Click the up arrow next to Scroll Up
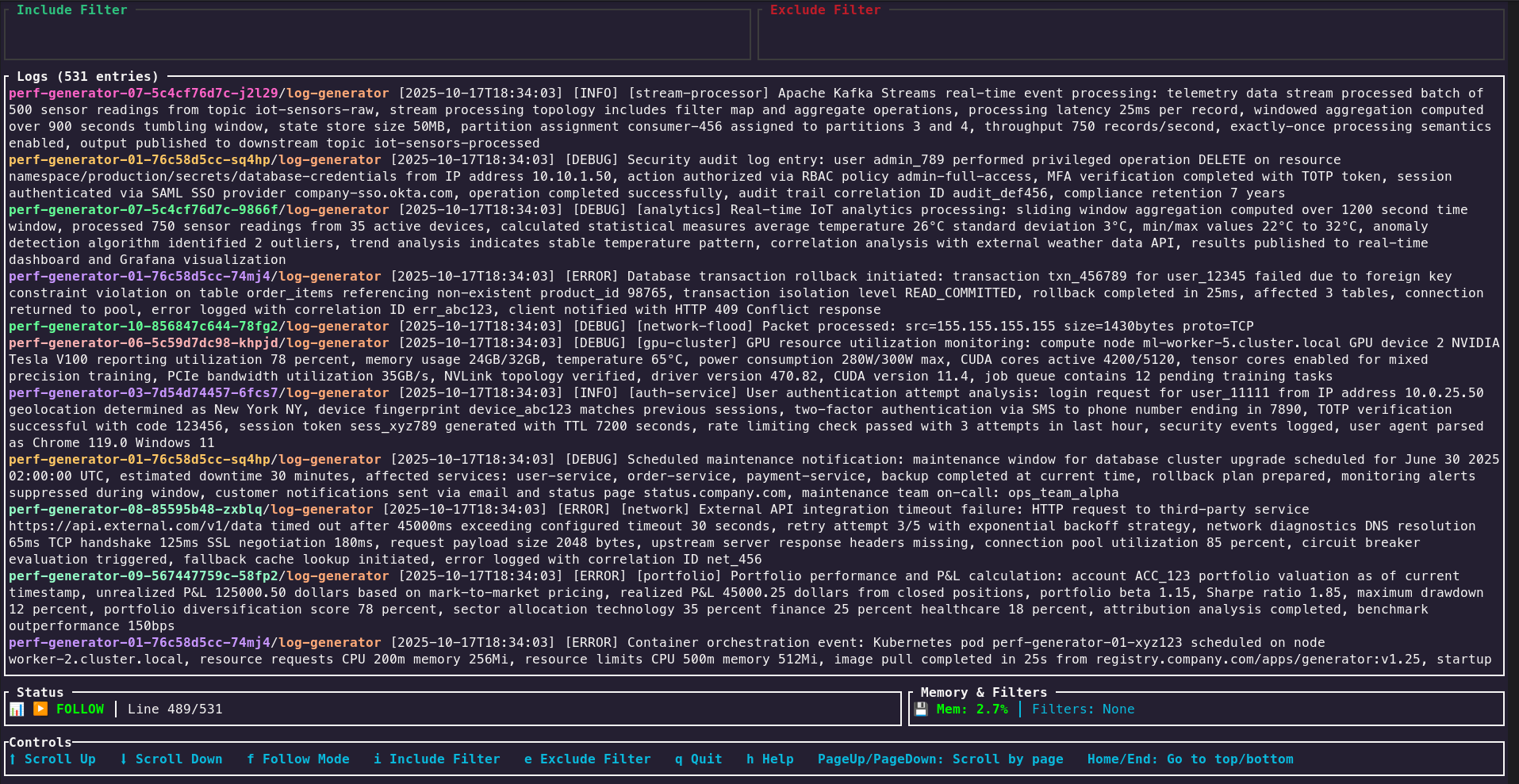 [13, 759]
